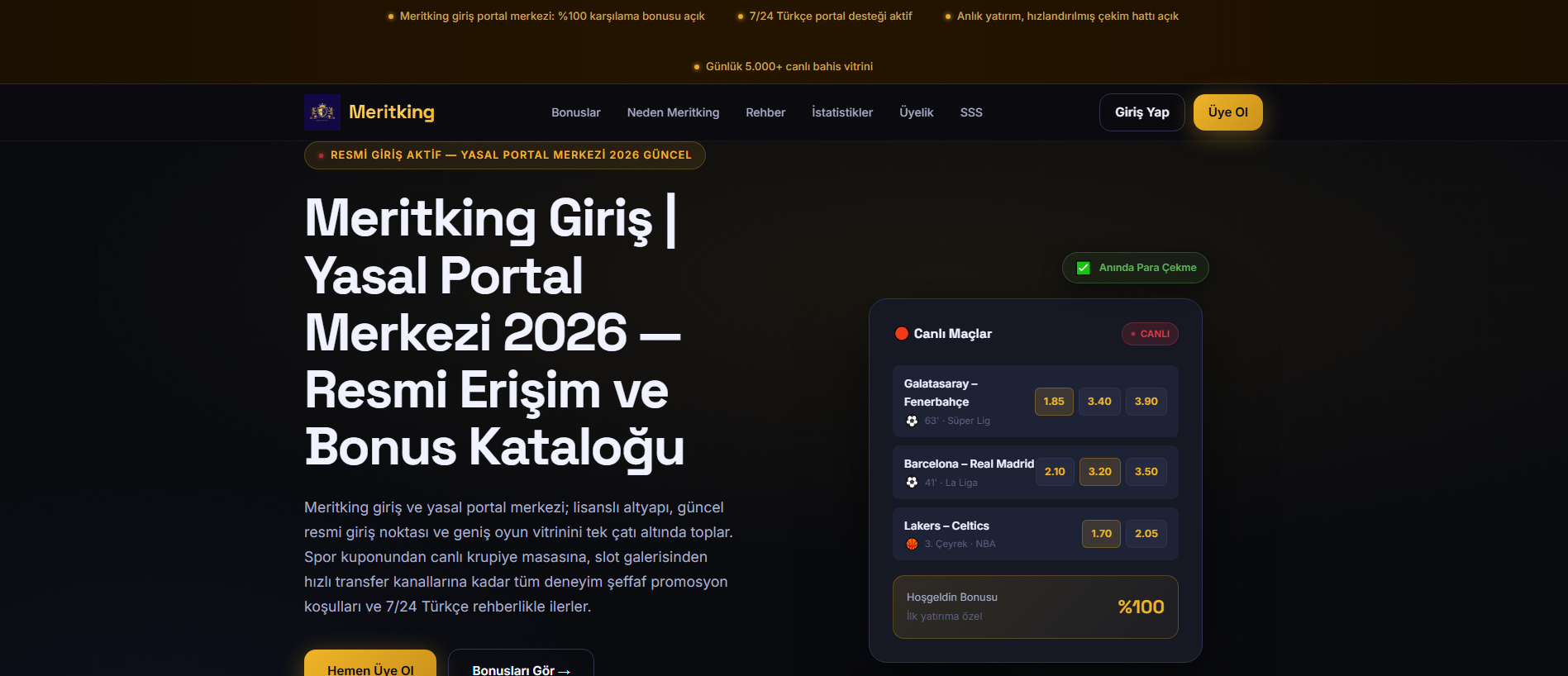Click the Lakers – Celtics match title

[x=946, y=526]
